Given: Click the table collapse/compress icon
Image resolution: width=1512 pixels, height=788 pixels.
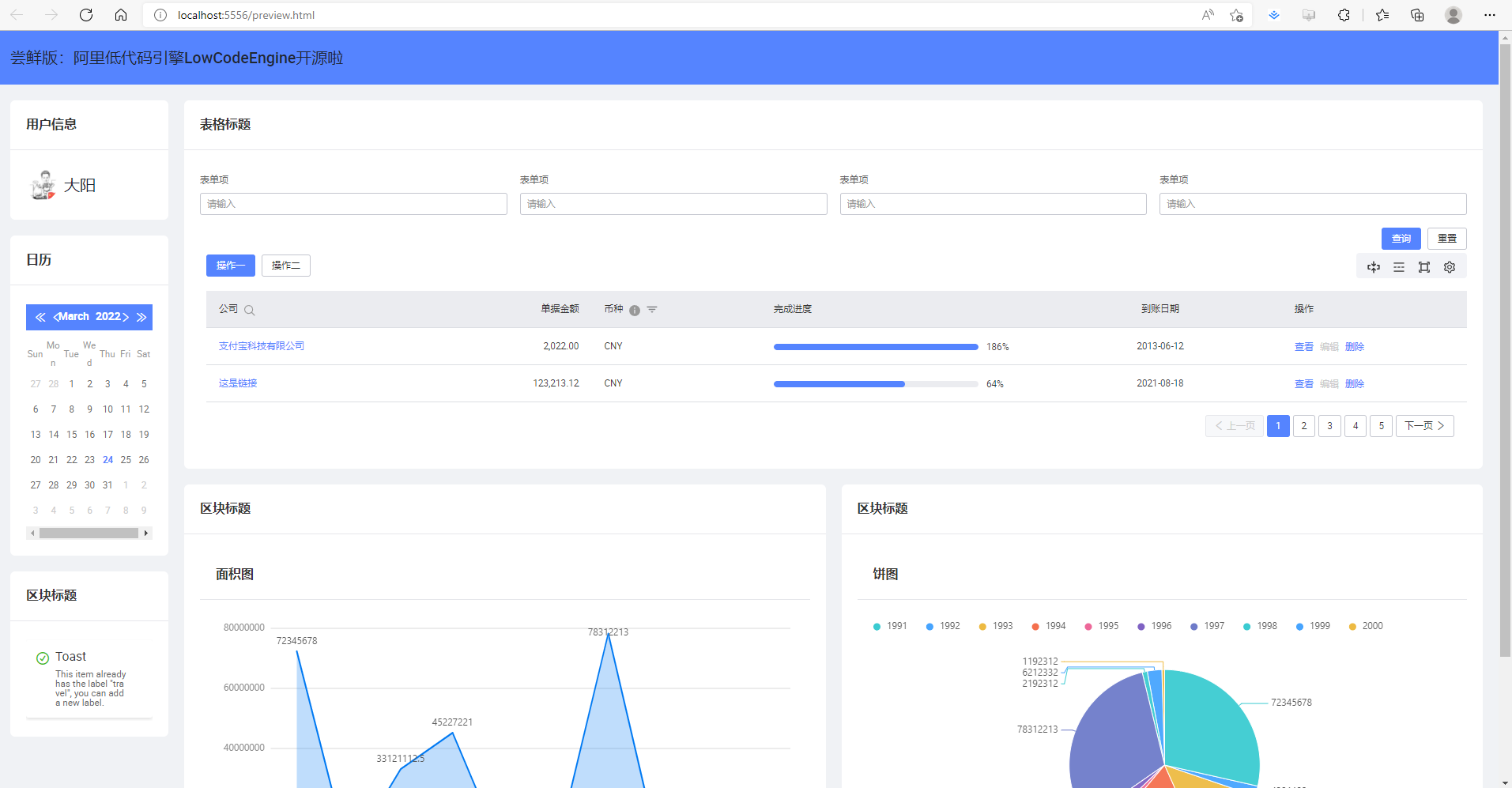Looking at the screenshot, I should 1374,267.
